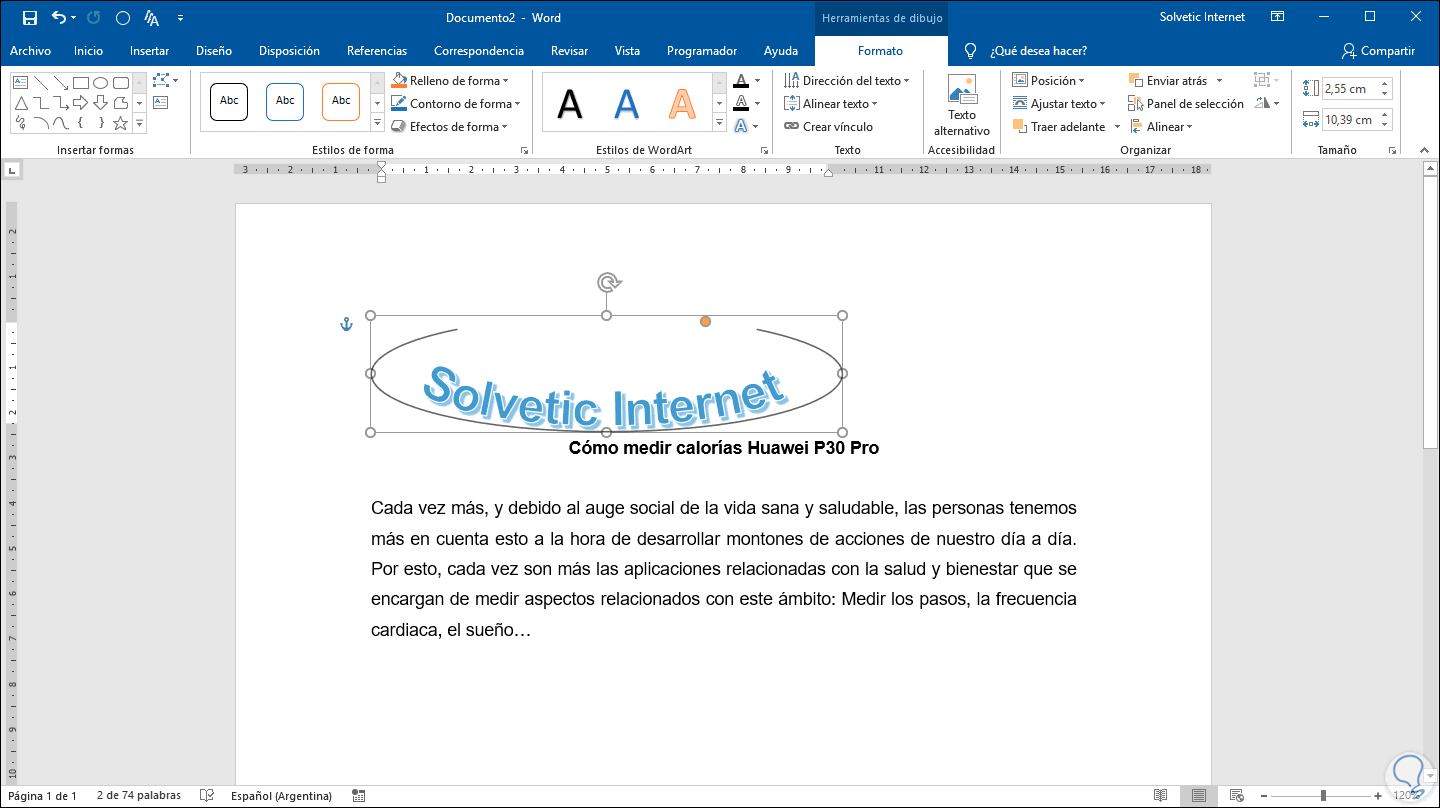This screenshot has width=1440, height=808.
Task: Open the Diseño tab
Action: coord(214,51)
